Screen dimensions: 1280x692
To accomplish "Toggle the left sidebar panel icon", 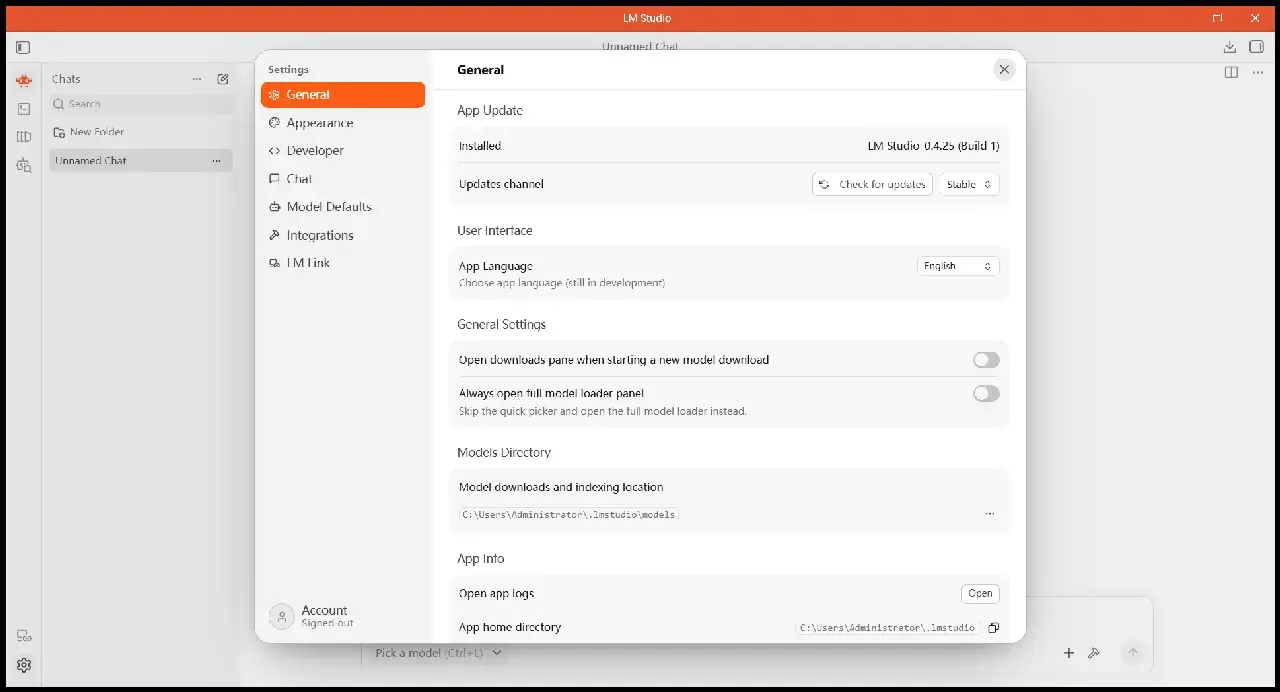I will pyautogui.click(x=23, y=47).
